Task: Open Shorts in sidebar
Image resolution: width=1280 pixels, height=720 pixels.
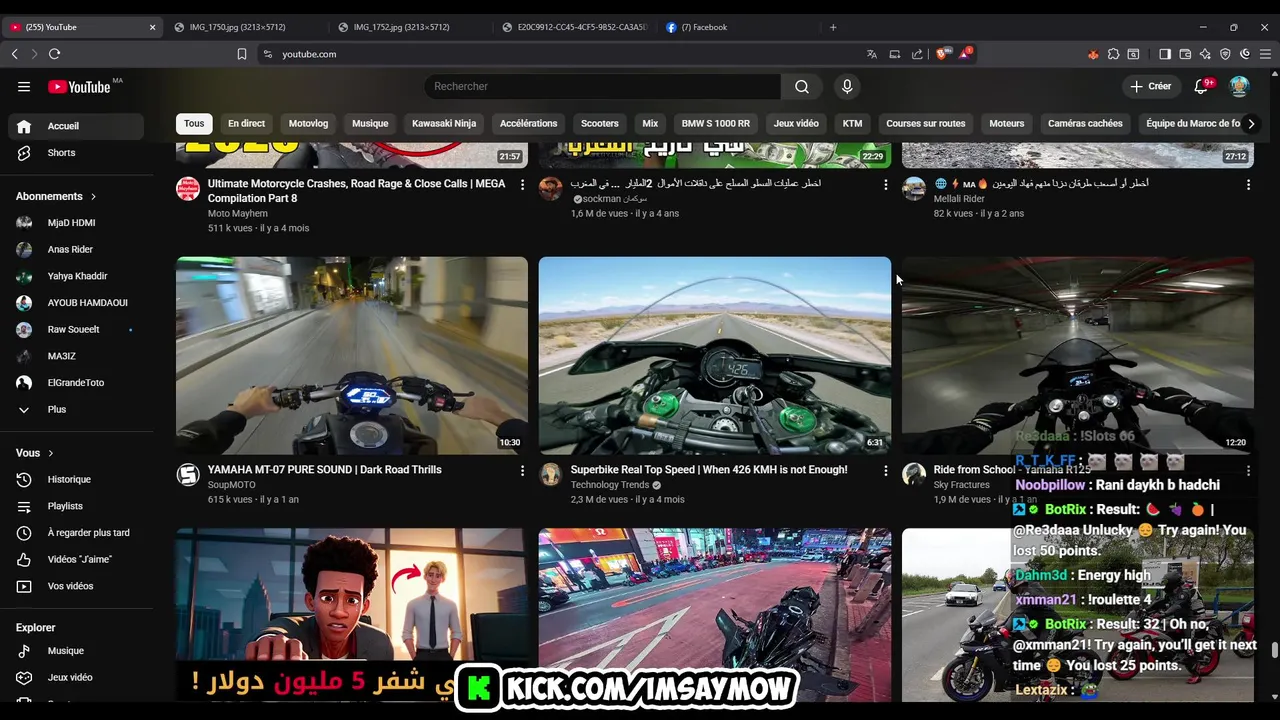Action: pyautogui.click(x=76, y=153)
